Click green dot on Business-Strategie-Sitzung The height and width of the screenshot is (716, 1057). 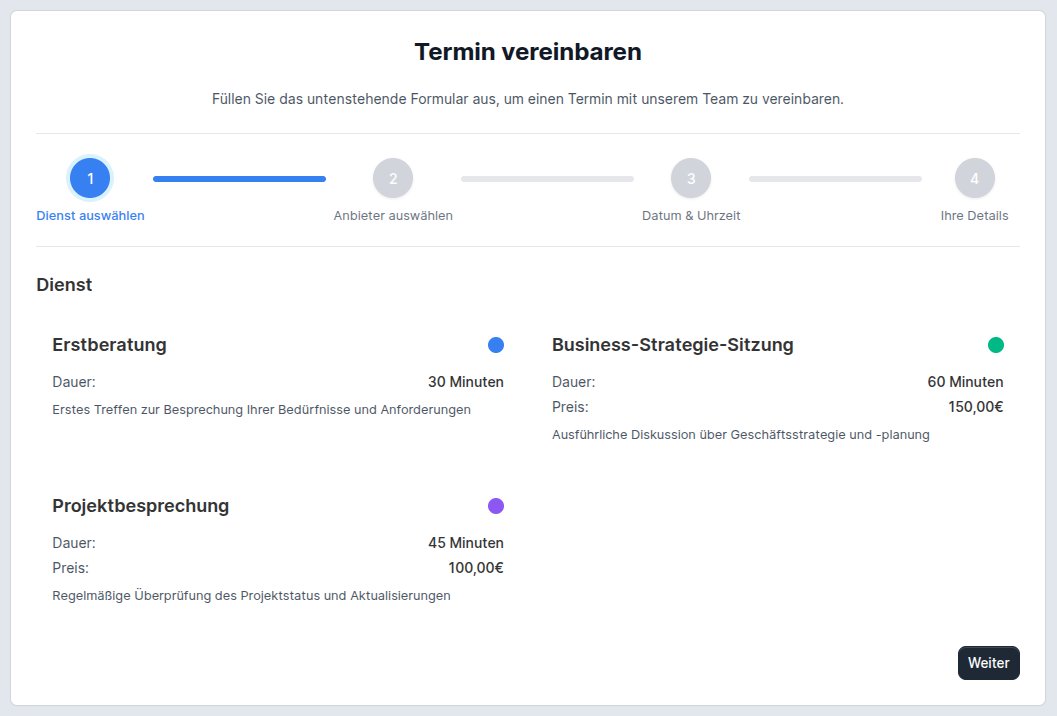(x=996, y=345)
